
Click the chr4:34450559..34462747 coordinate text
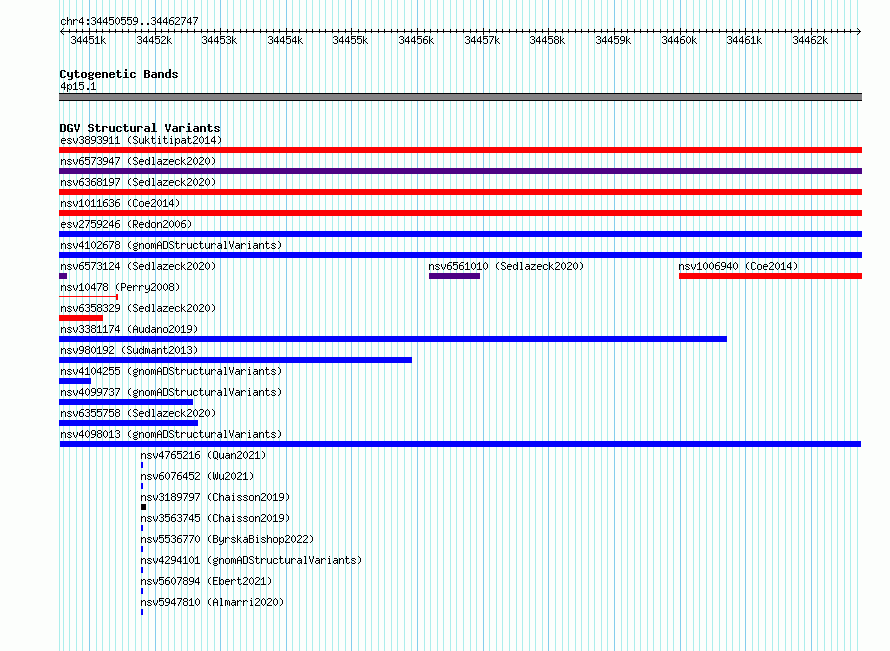point(129,21)
